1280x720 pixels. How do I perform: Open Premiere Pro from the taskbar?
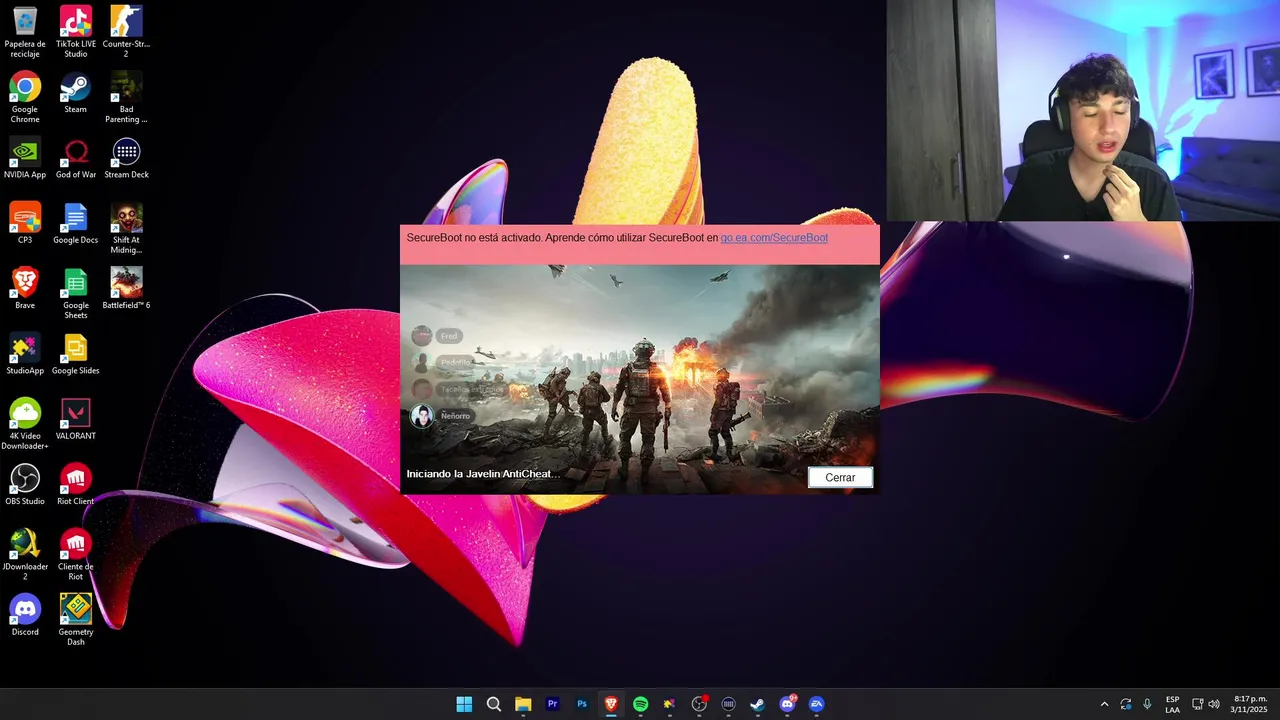[x=552, y=704]
